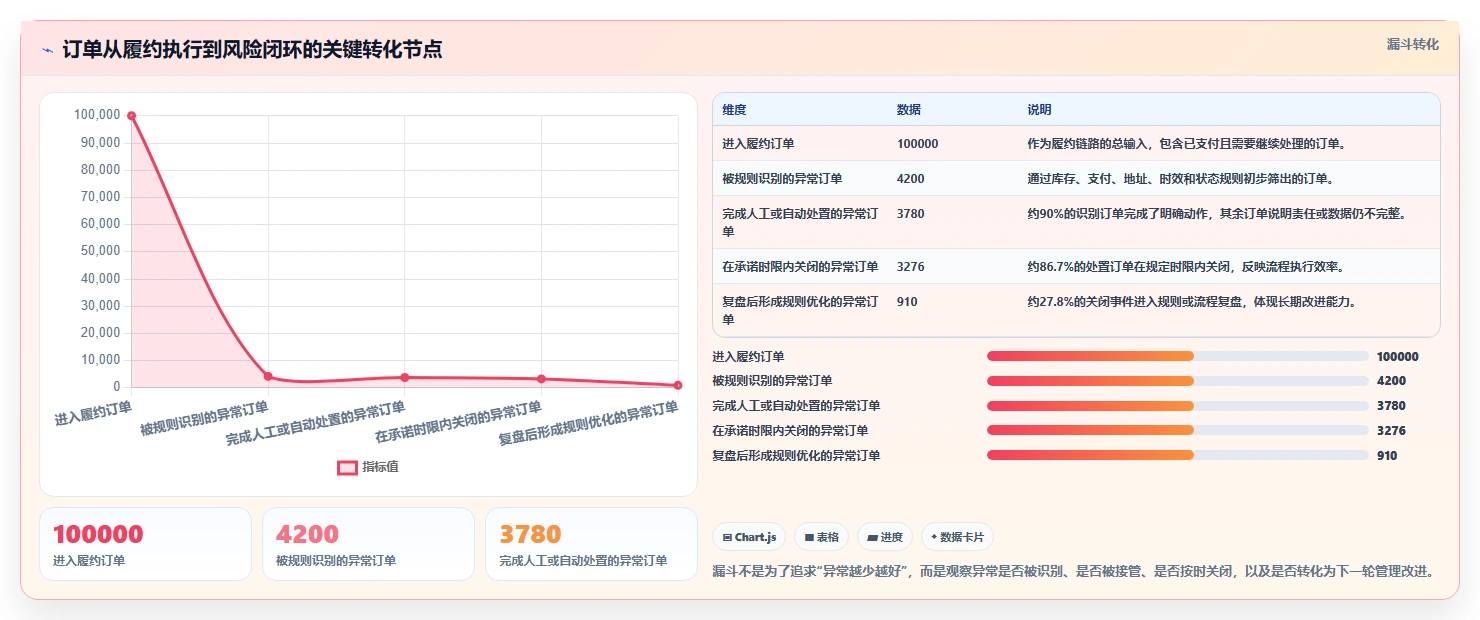Image resolution: width=1480 pixels, height=620 pixels.
Task: Click the 数据卡片 chip
Action: pyautogui.click(x=957, y=537)
